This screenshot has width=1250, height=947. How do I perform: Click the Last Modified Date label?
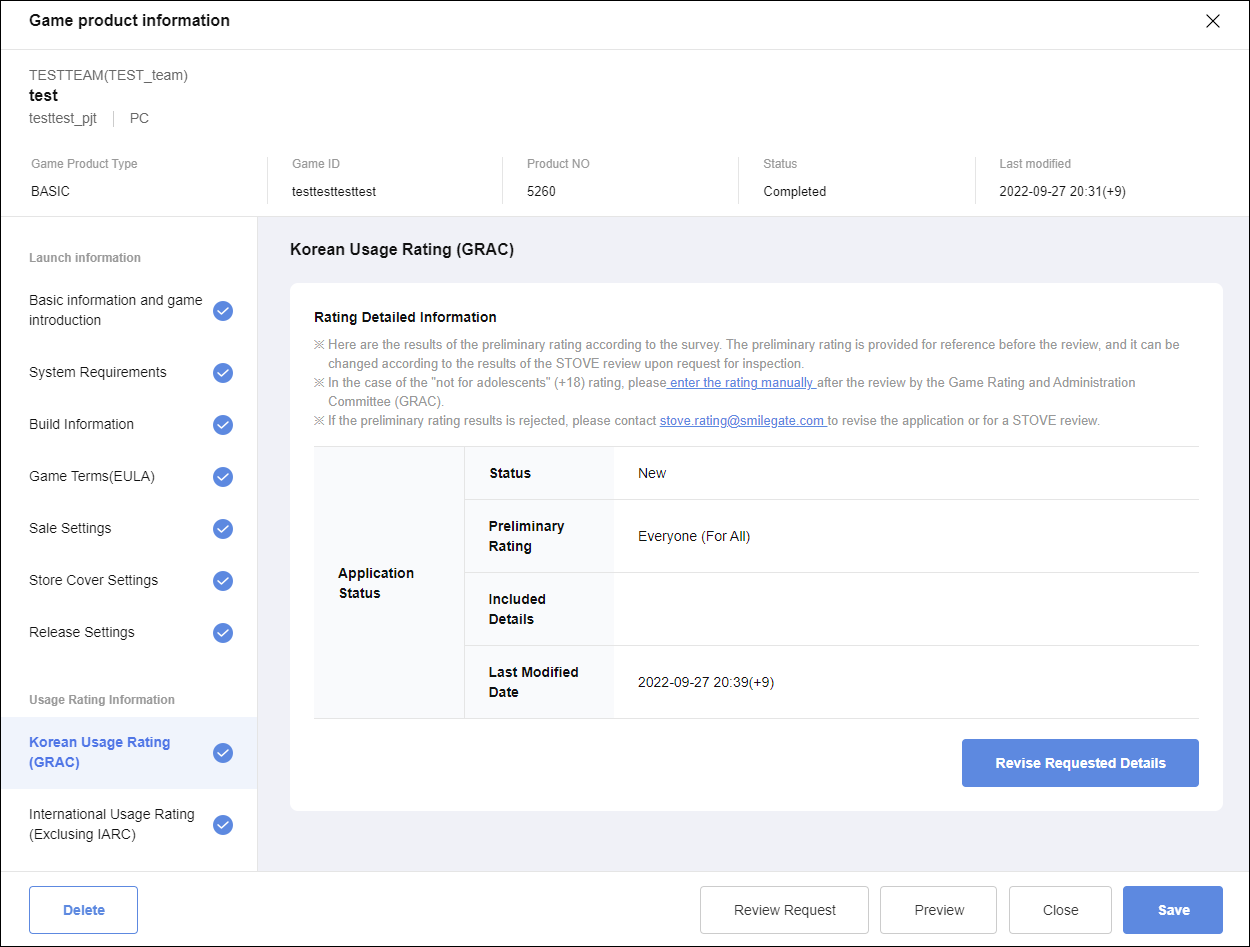534,682
